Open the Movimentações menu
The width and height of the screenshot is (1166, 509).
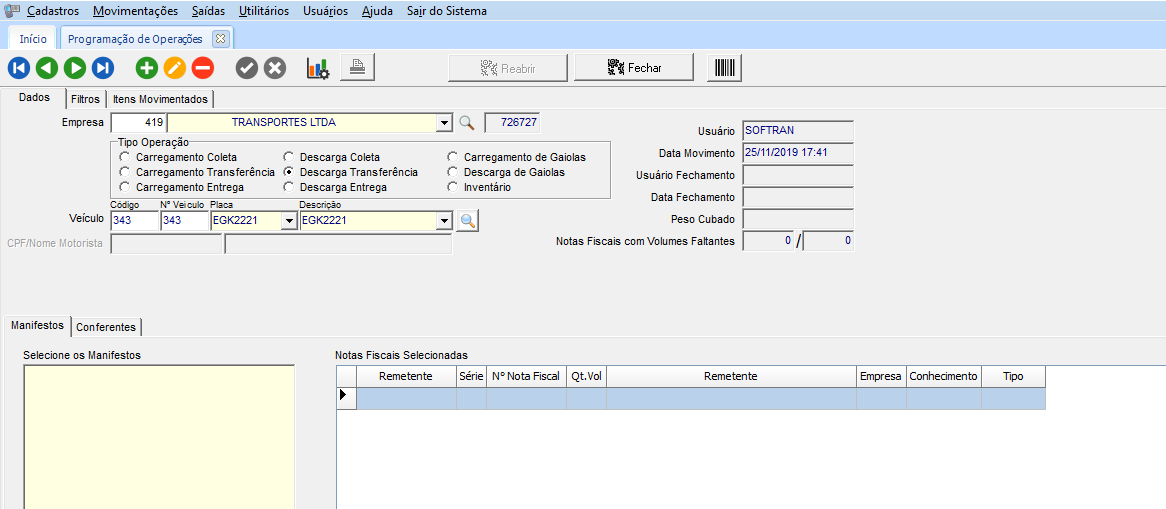pos(136,11)
